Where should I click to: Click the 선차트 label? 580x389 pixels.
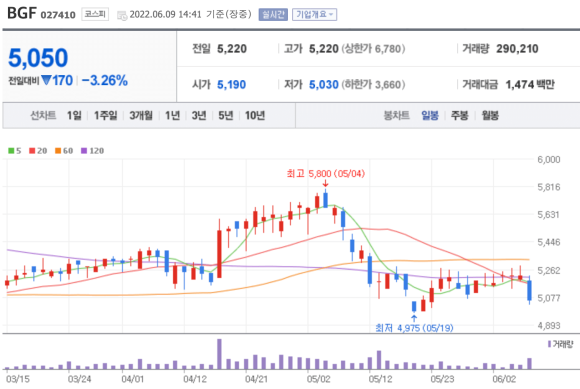pos(43,115)
